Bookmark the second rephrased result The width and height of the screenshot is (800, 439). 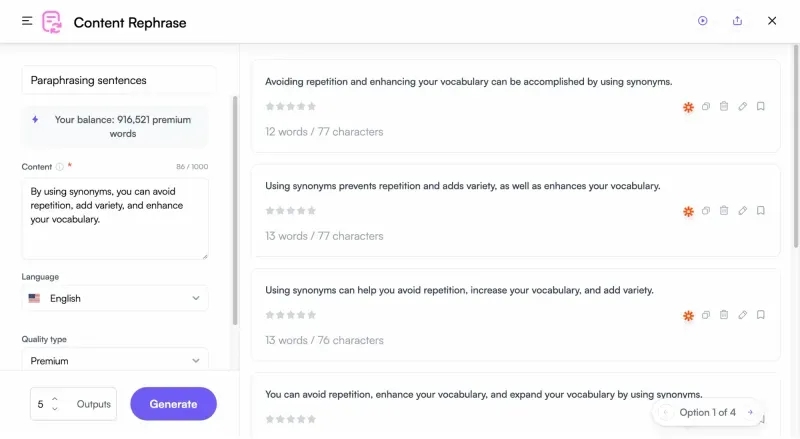761,211
